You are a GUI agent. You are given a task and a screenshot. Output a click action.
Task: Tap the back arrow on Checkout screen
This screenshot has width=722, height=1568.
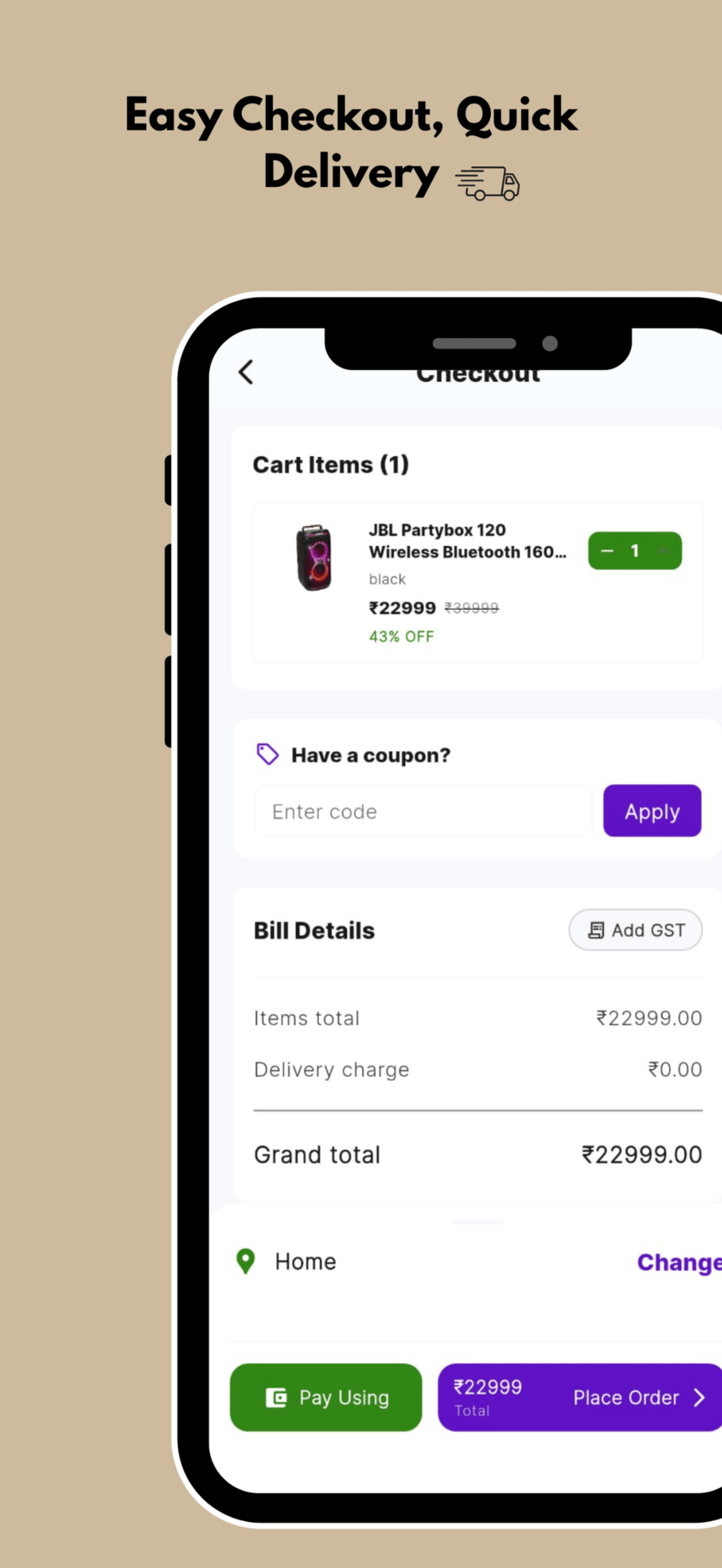[245, 372]
